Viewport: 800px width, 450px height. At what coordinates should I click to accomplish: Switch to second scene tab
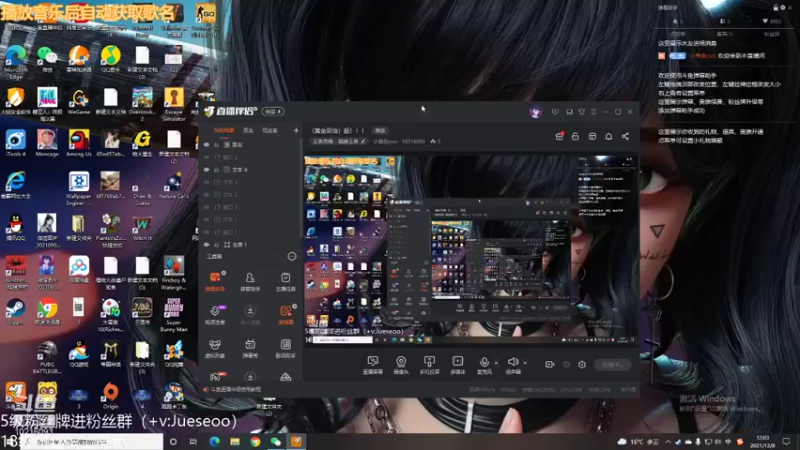click(248, 131)
